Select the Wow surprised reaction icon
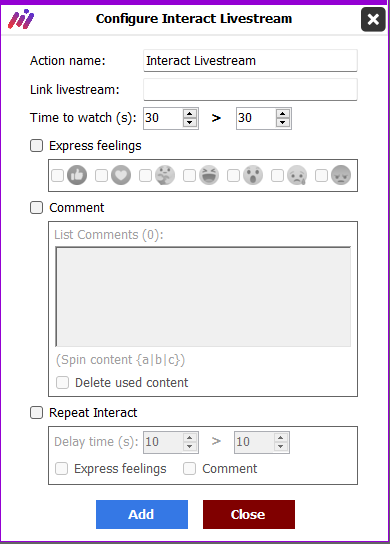The width and height of the screenshot is (390, 544). coord(253,175)
